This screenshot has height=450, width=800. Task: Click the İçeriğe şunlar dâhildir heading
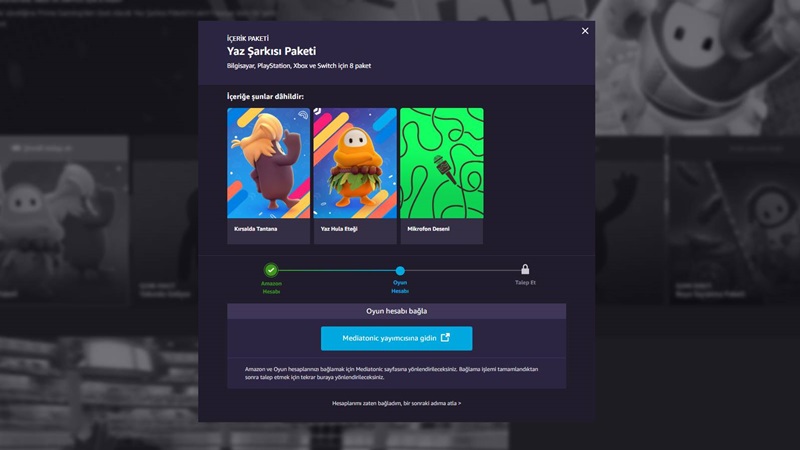[x=265, y=96]
